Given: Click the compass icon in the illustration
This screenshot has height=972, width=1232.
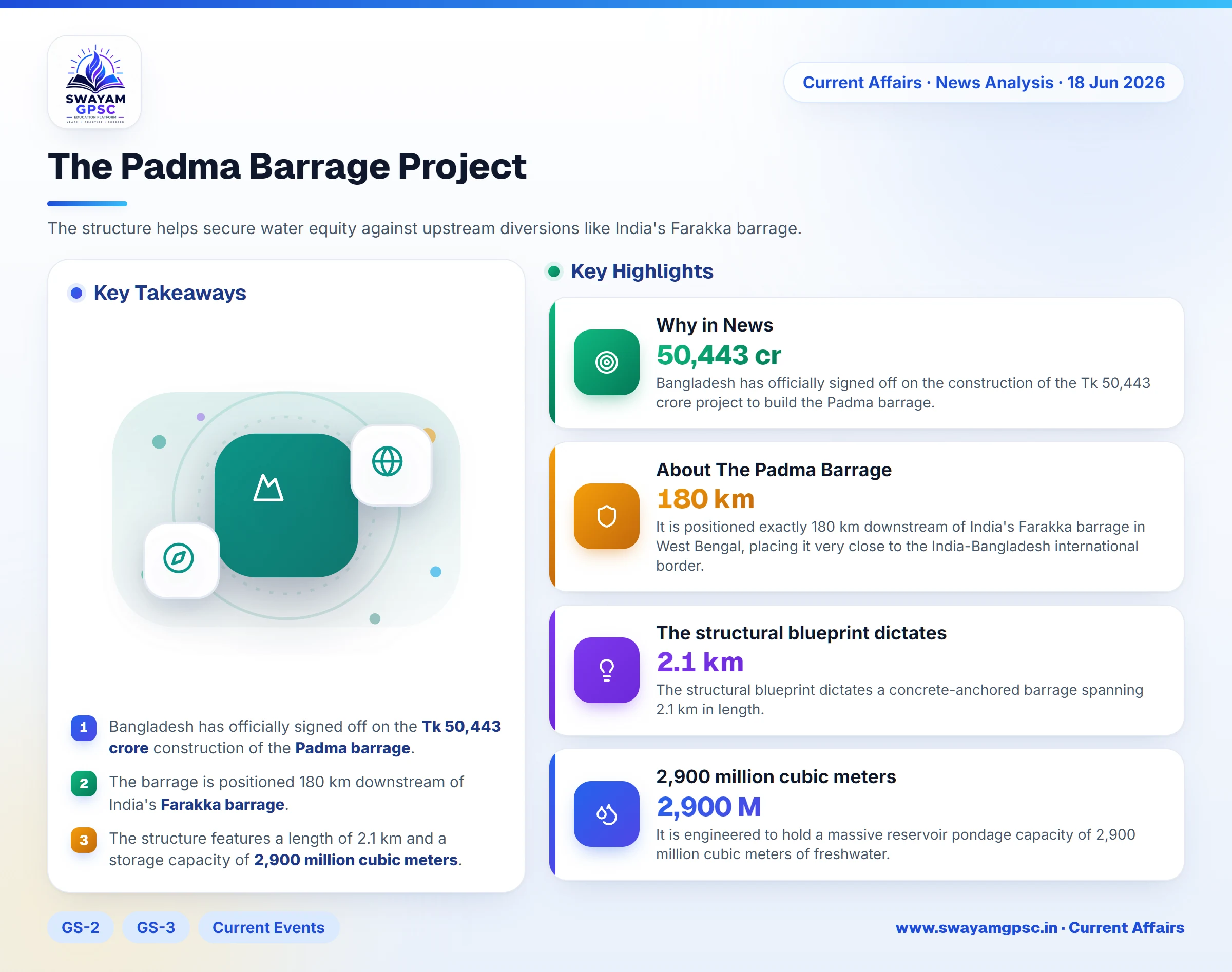Looking at the screenshot, I should (178, 558).
